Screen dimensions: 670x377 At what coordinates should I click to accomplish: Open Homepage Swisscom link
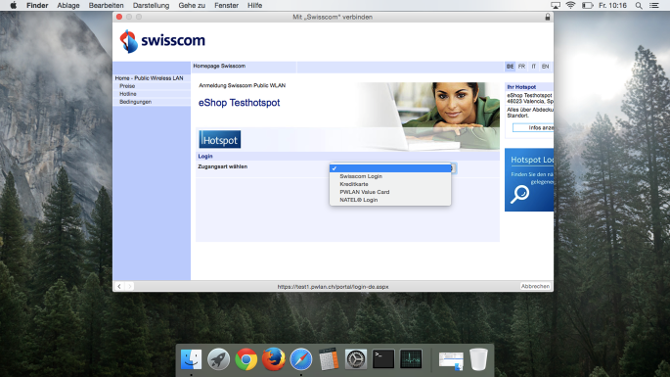tap(219, 66)
